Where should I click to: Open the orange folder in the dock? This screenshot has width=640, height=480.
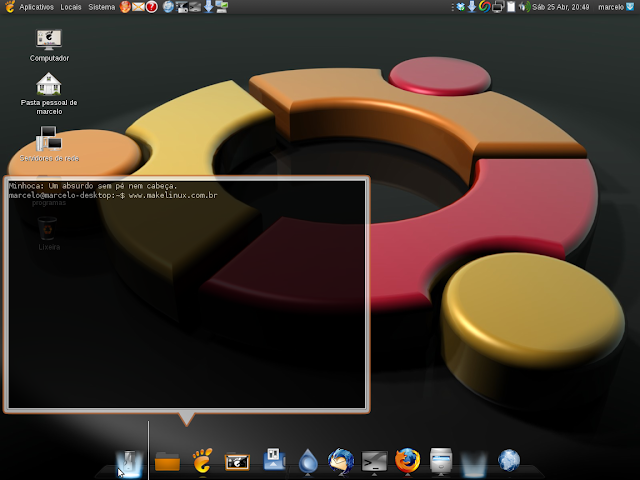pyautogui.click(x=167, y=462)
